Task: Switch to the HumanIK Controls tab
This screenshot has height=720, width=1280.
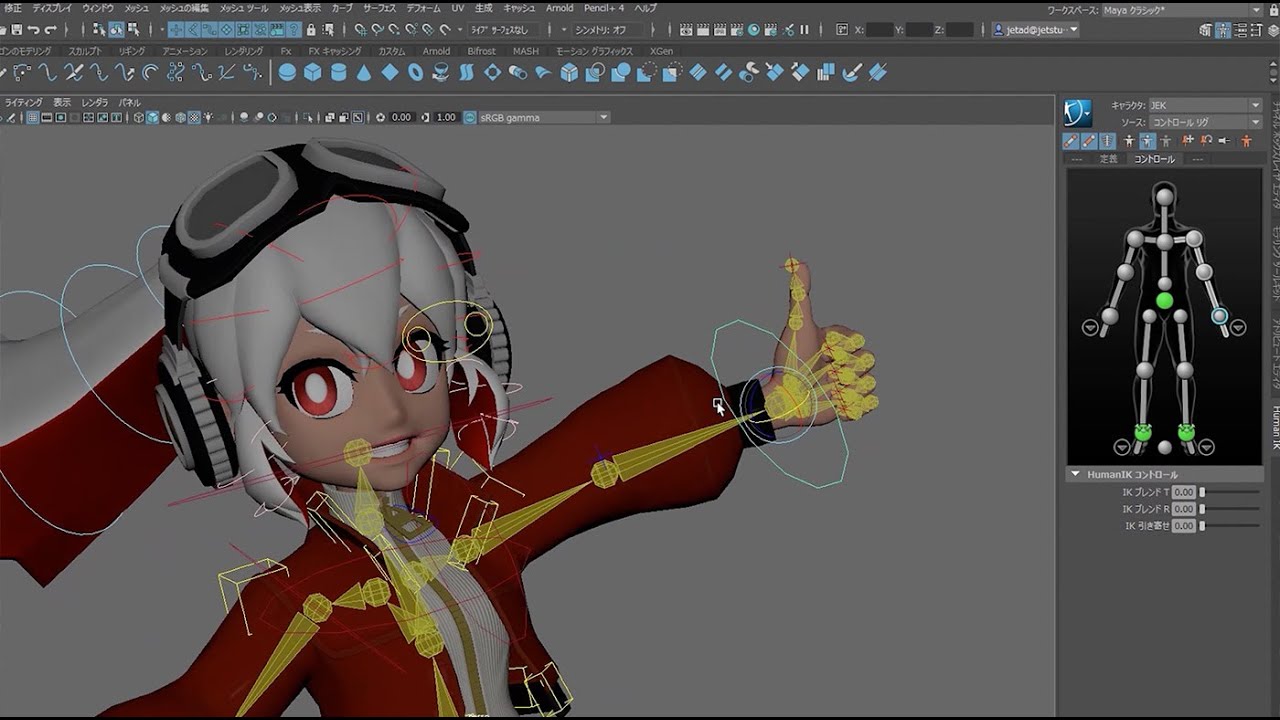Action: point(1154,159)
